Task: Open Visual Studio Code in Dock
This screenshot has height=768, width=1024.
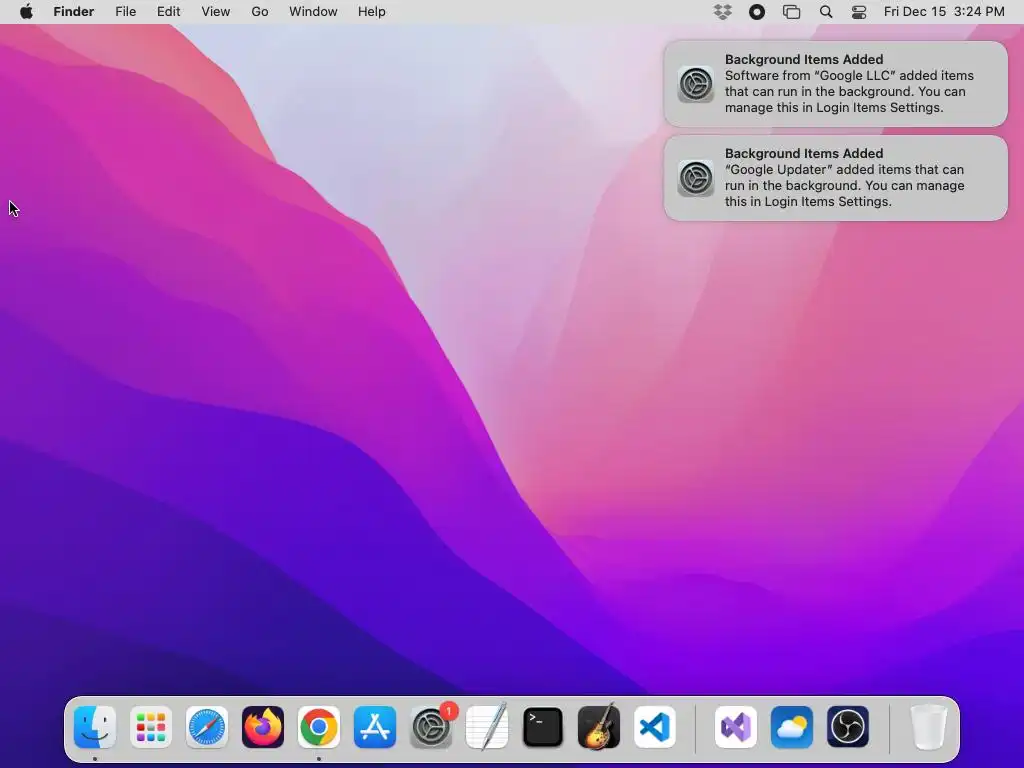Action: tap(655, 727)
